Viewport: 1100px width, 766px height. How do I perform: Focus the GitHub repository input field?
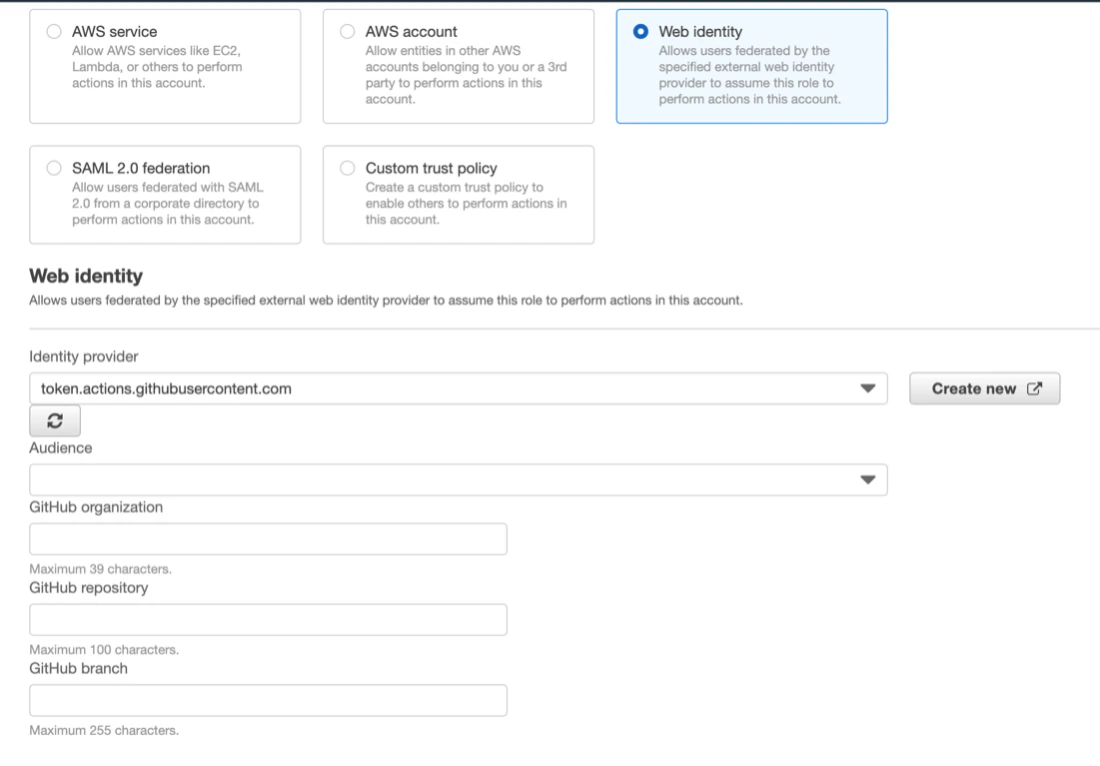click(268, 620)
